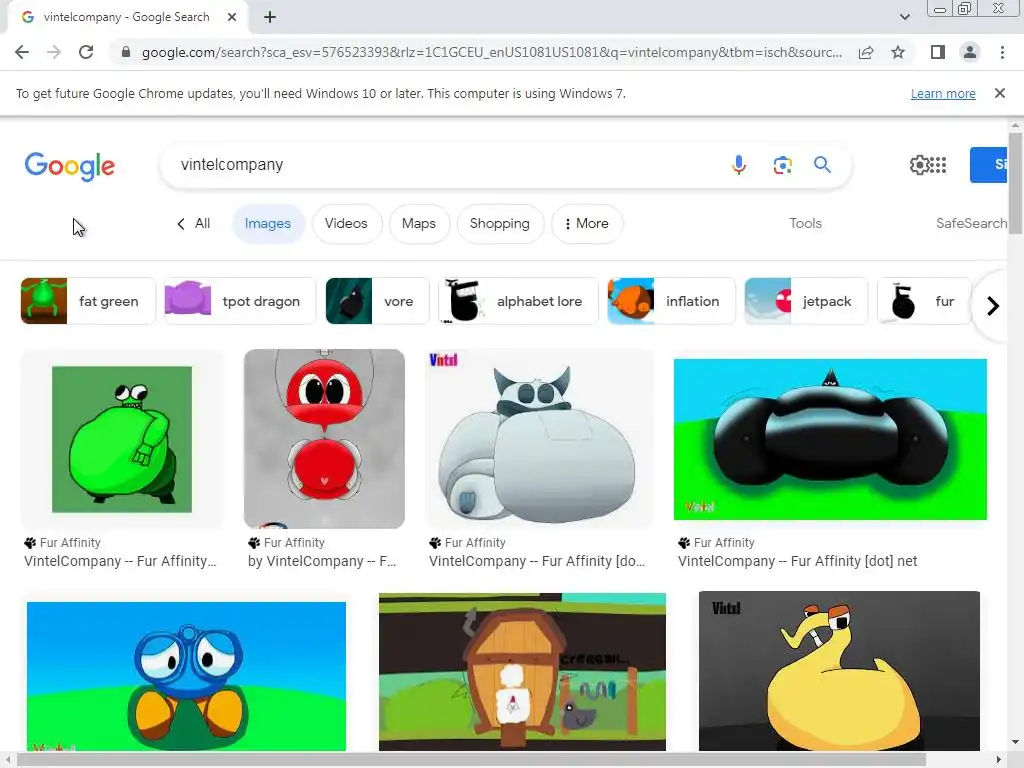Open the Google apps grid
The image size is (1024, 768).
point(937,165)
